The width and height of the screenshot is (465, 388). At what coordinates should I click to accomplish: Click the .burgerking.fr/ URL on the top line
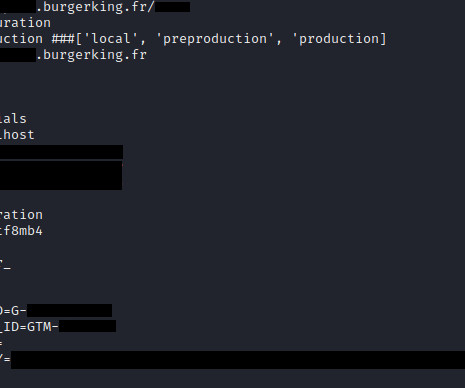95,7
